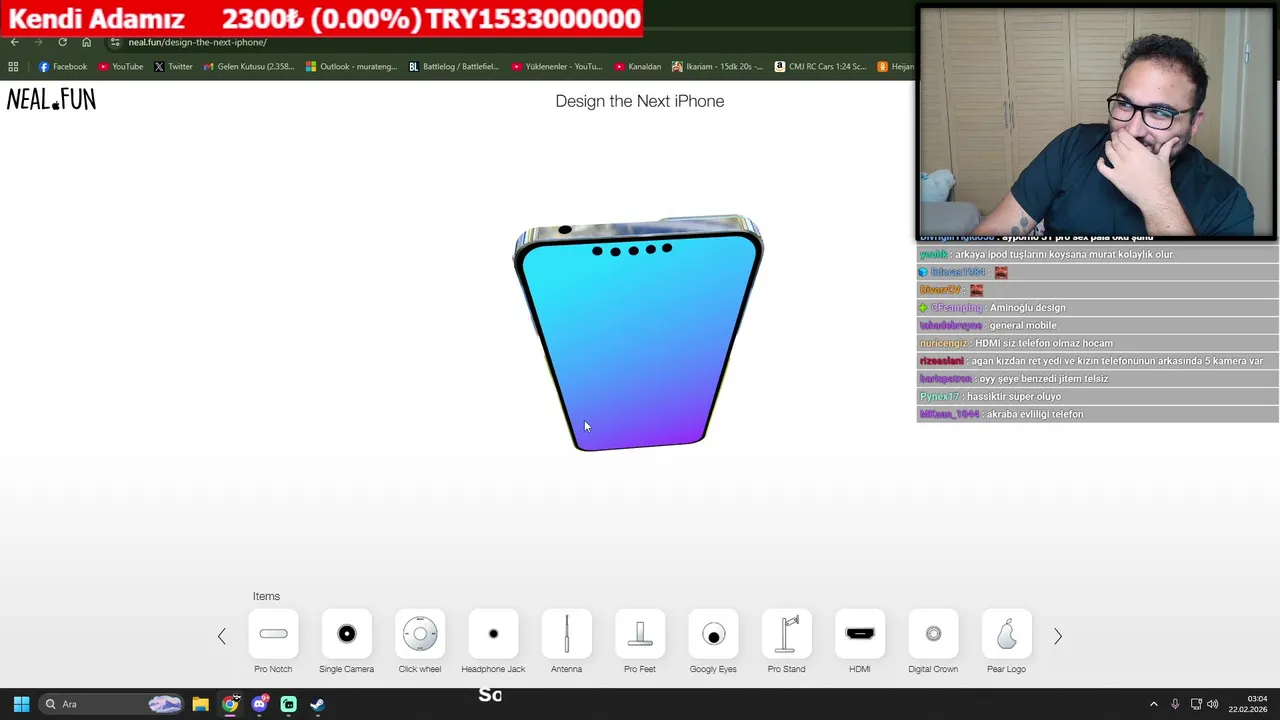Switch to Chrome on taskbar

point(230,704)
